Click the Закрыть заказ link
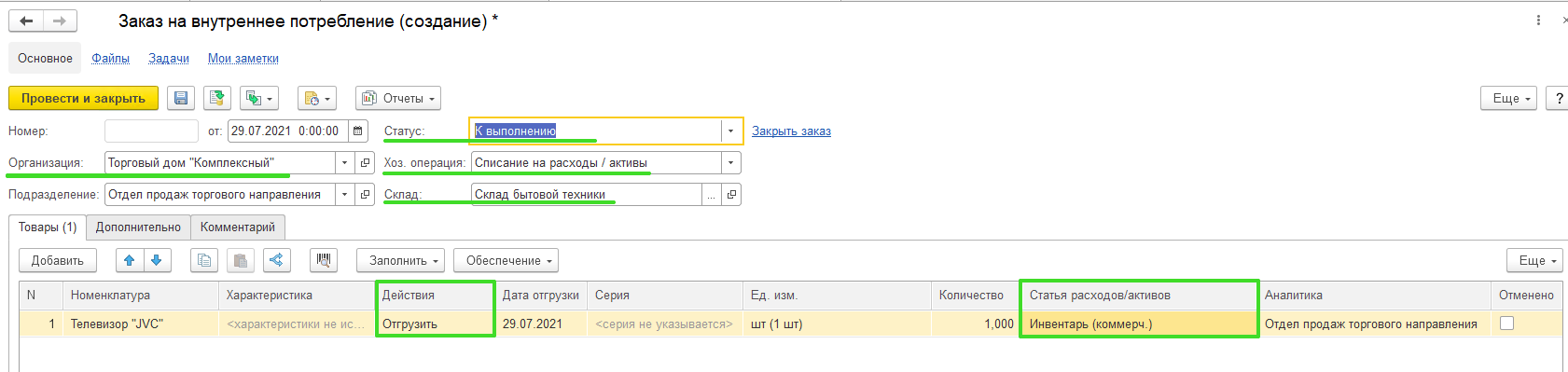The width and height of the screenshot is (1568, 372). [791, 131]
